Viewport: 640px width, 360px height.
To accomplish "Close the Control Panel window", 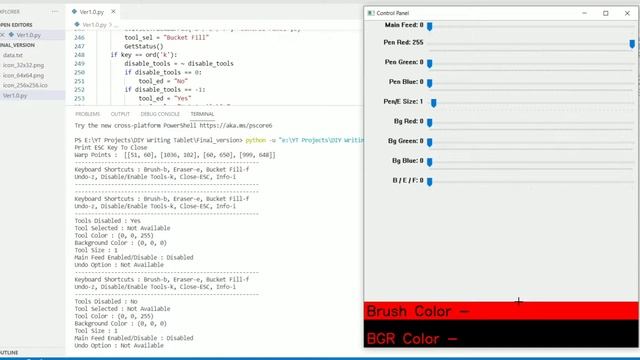I will tap(627, 13).
